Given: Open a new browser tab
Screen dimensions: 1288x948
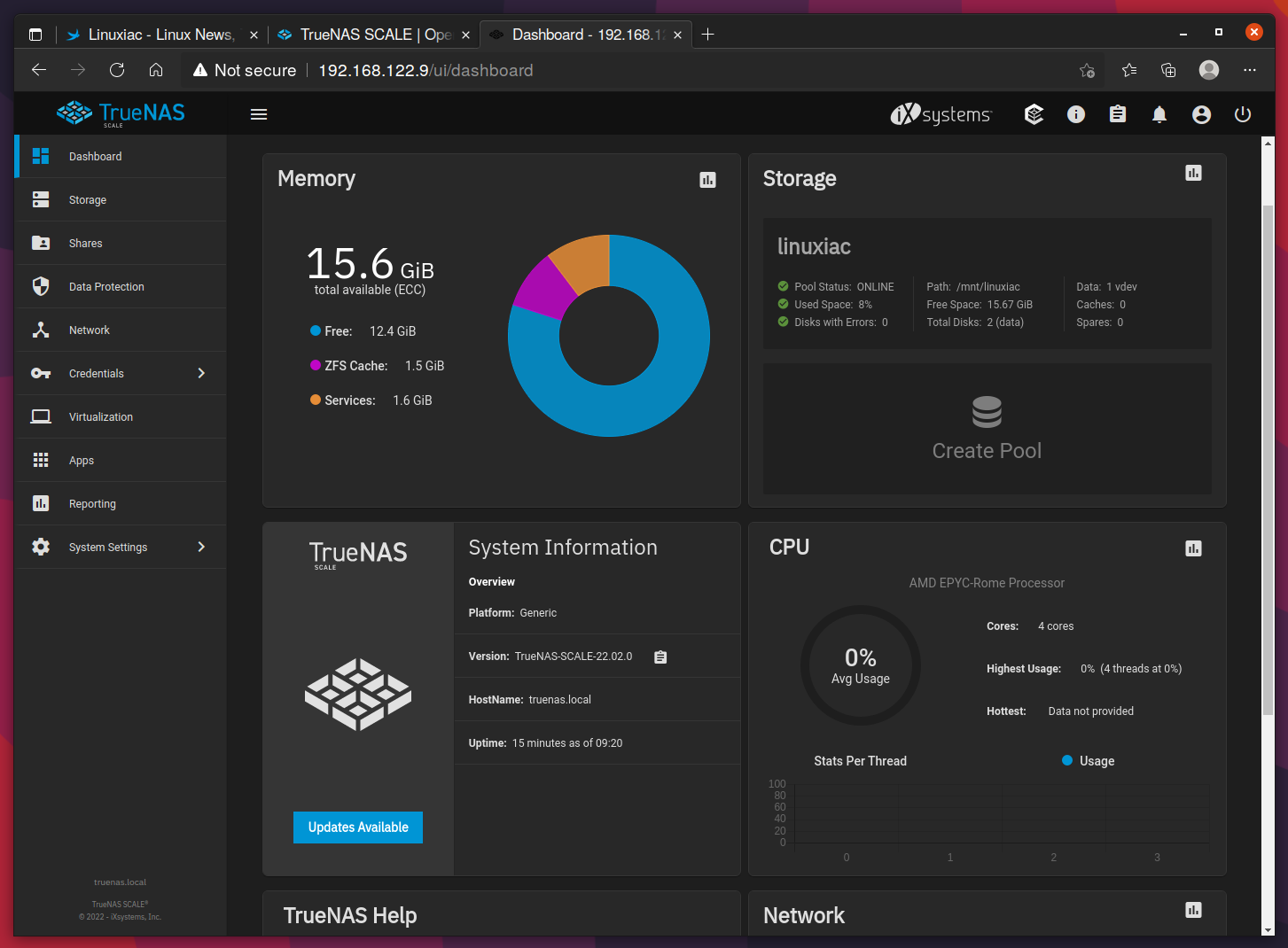Looking at the screenshot, I should [x=707, y=35].
